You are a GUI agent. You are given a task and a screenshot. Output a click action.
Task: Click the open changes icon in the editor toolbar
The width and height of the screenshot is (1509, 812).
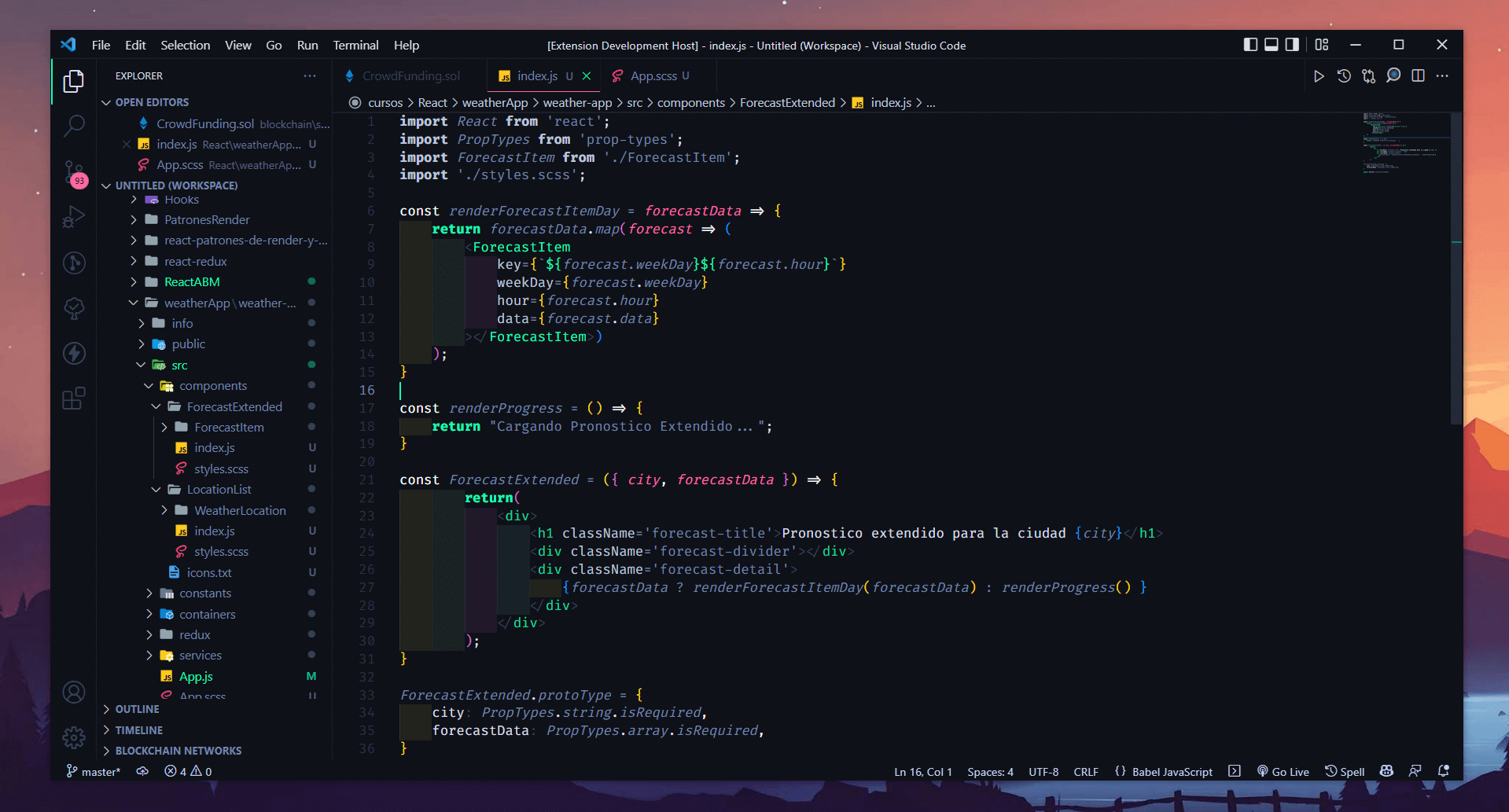point(1369,76)
